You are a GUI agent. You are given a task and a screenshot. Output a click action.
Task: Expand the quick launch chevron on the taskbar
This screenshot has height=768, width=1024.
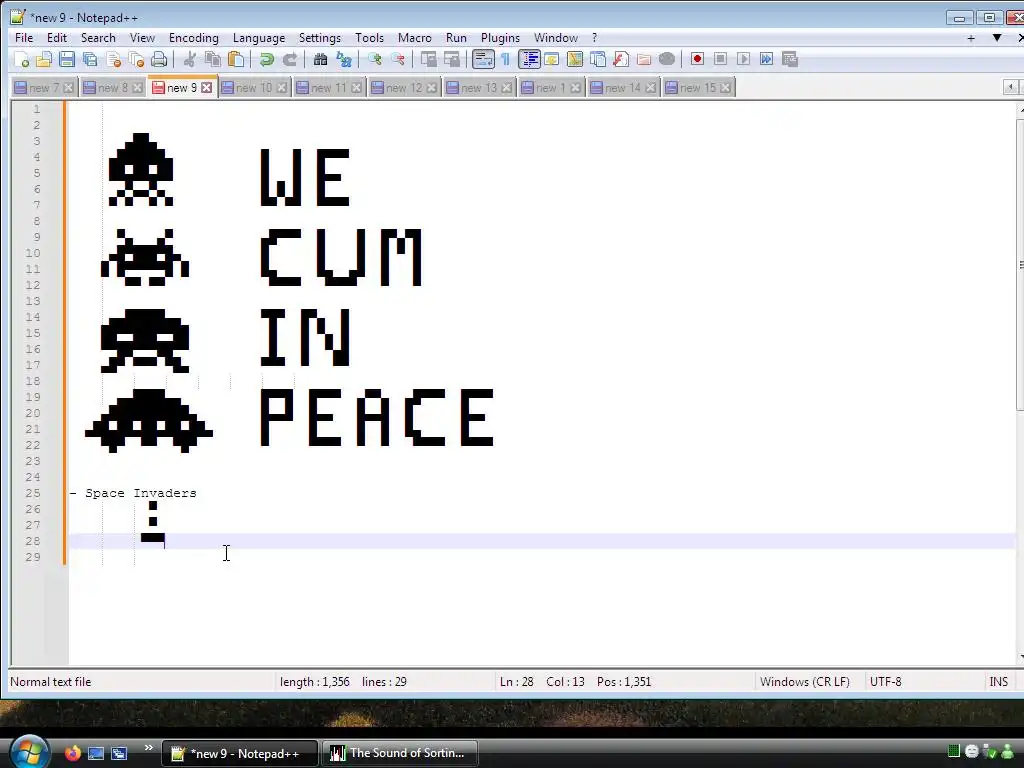(x=148, y=748)
